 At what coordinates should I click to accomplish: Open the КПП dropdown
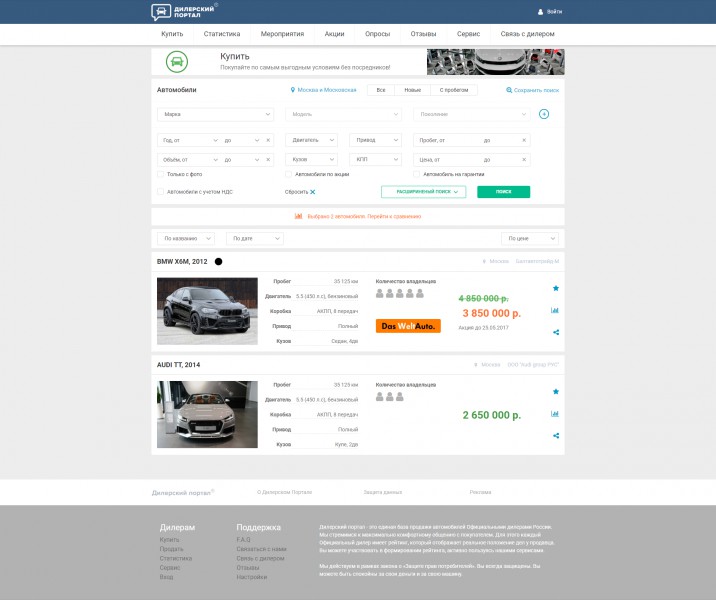point(375,160)
